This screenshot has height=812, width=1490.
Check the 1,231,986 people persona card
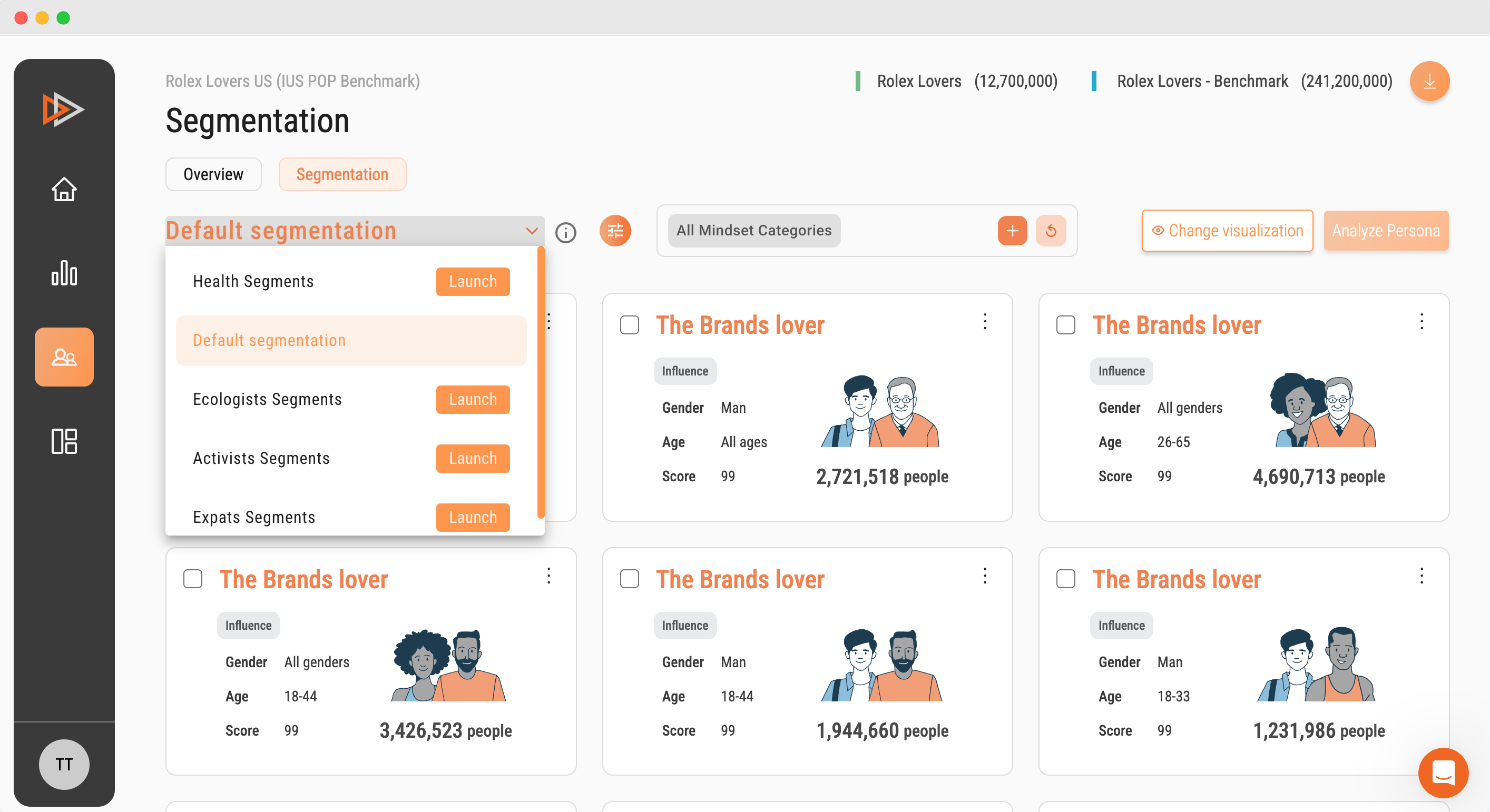click(x=1065, y=579)
